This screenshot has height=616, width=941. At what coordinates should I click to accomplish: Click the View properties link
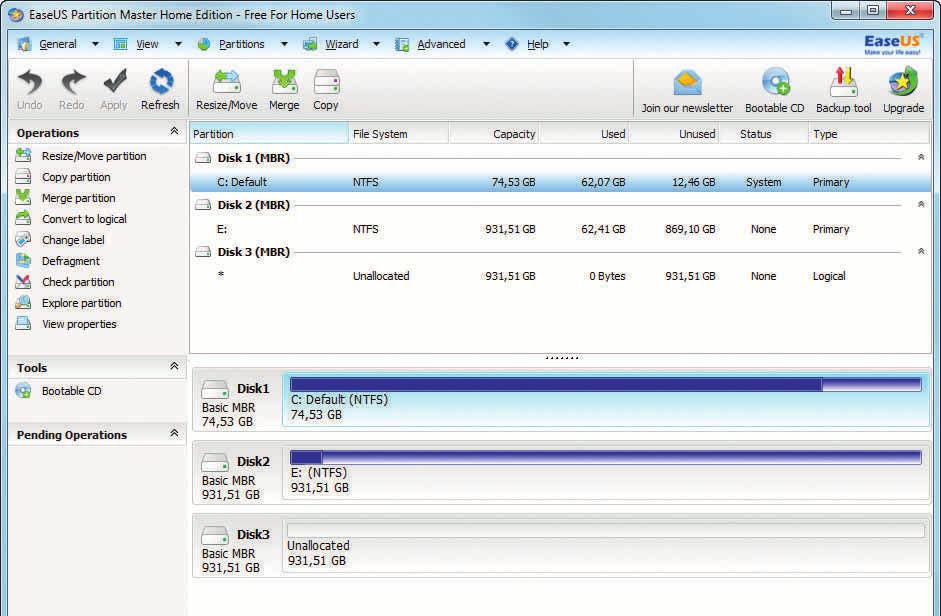79,324
